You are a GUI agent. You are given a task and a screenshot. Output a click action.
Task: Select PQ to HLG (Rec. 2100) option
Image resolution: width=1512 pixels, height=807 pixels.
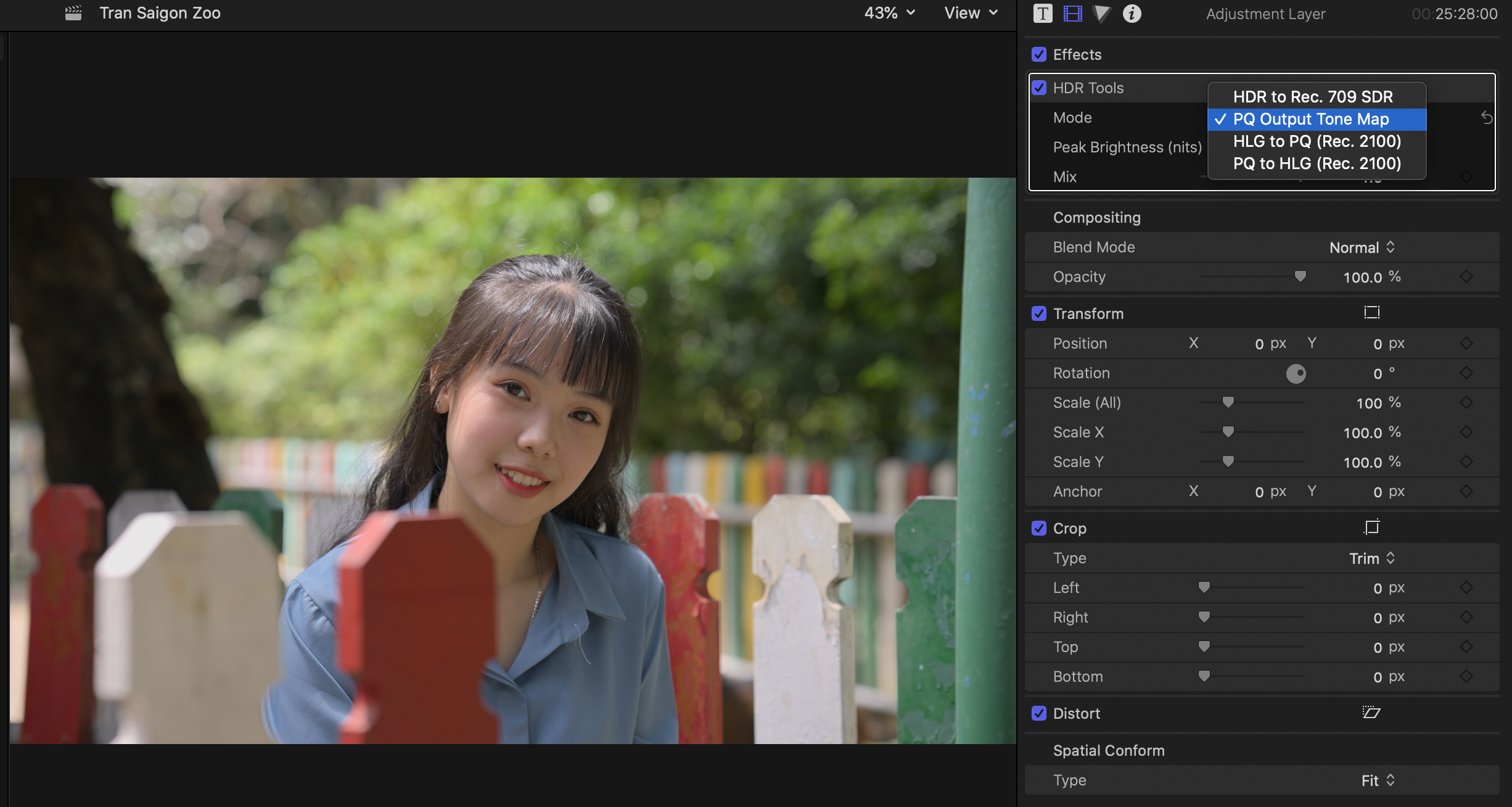tap(1317, 163)
